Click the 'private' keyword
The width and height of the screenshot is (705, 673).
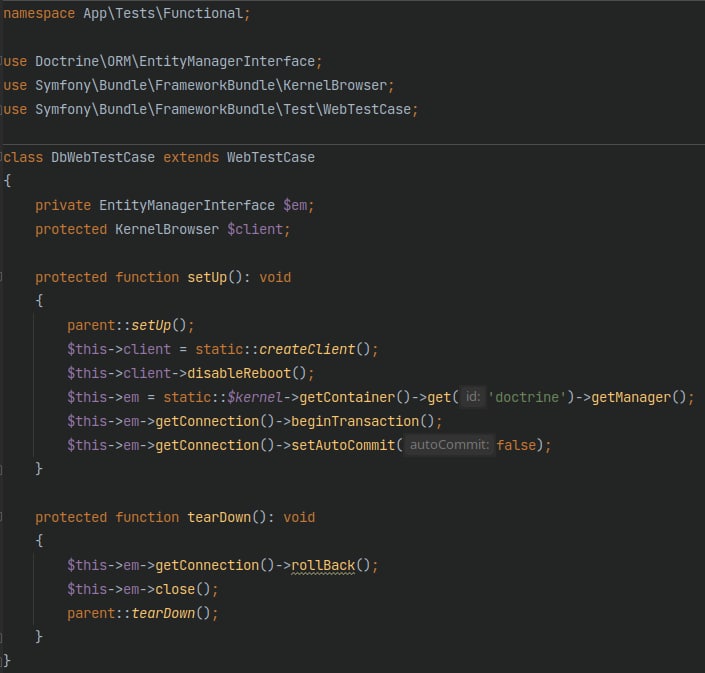(x=63, y=205)
